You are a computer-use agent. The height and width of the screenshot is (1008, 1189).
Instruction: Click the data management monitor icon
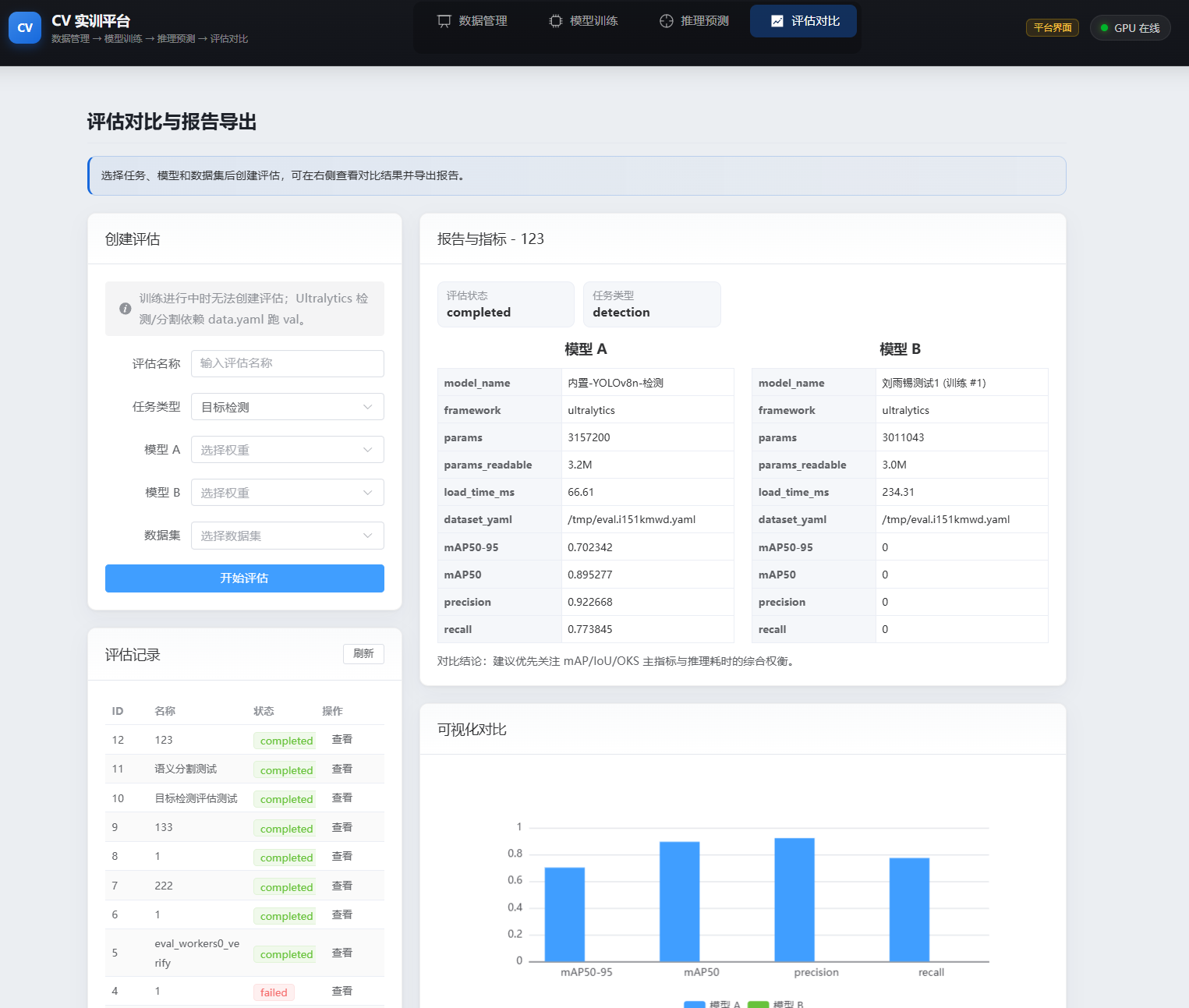click(444, 21)
